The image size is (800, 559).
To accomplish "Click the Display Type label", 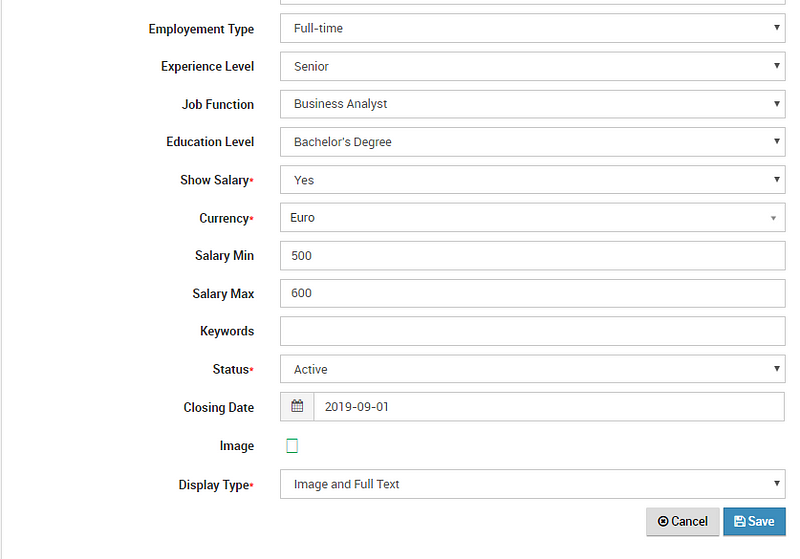I will [214, 485].
